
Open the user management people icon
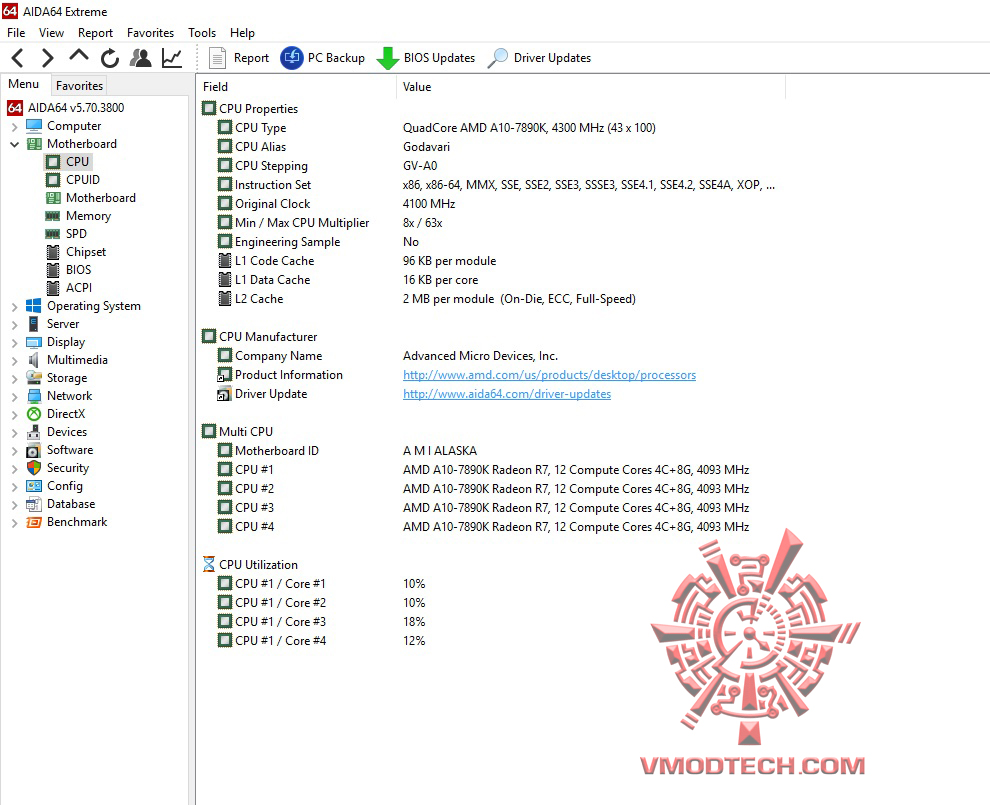coord(140,58)
